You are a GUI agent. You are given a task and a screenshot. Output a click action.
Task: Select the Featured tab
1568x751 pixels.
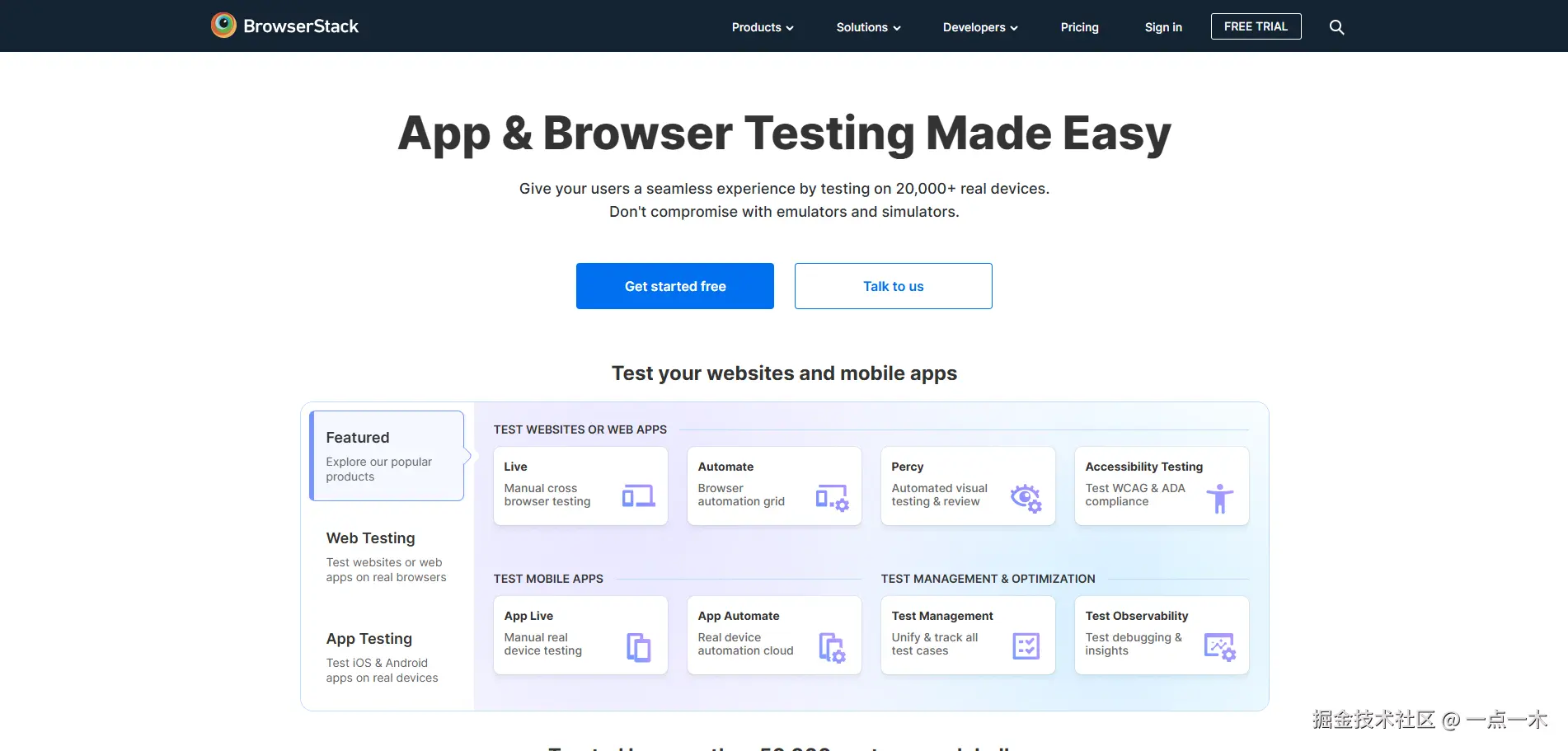coord(387,456)
